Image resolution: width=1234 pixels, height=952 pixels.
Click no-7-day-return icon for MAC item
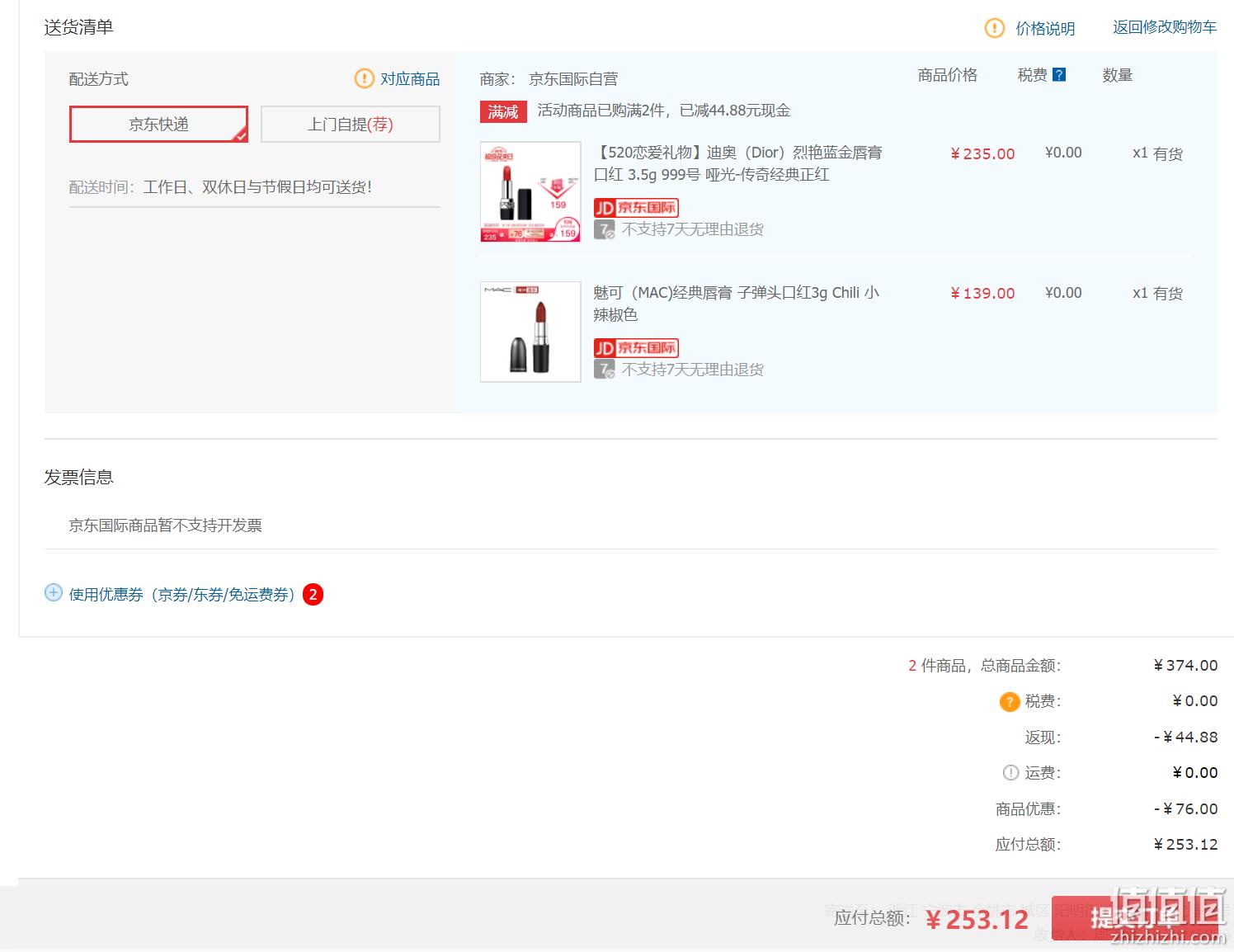[605, 370]
